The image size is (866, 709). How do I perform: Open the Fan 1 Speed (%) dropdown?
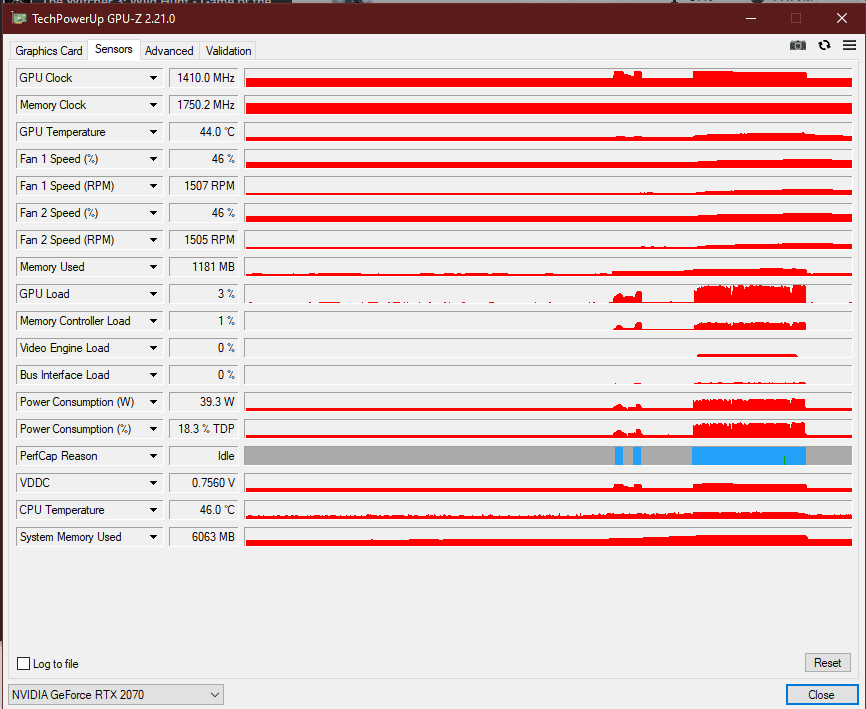click(153, 159)
